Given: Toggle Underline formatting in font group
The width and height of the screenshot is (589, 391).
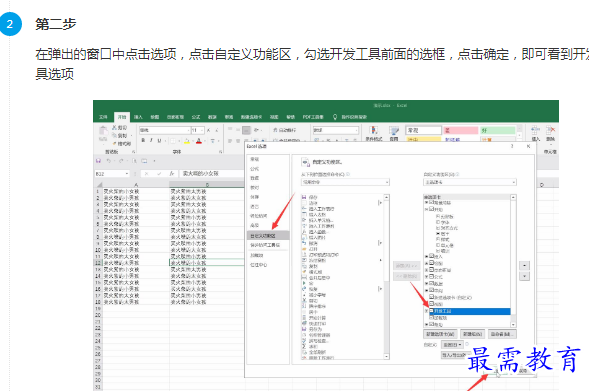Looking at the screenshot, I should (x=159, y=140).
